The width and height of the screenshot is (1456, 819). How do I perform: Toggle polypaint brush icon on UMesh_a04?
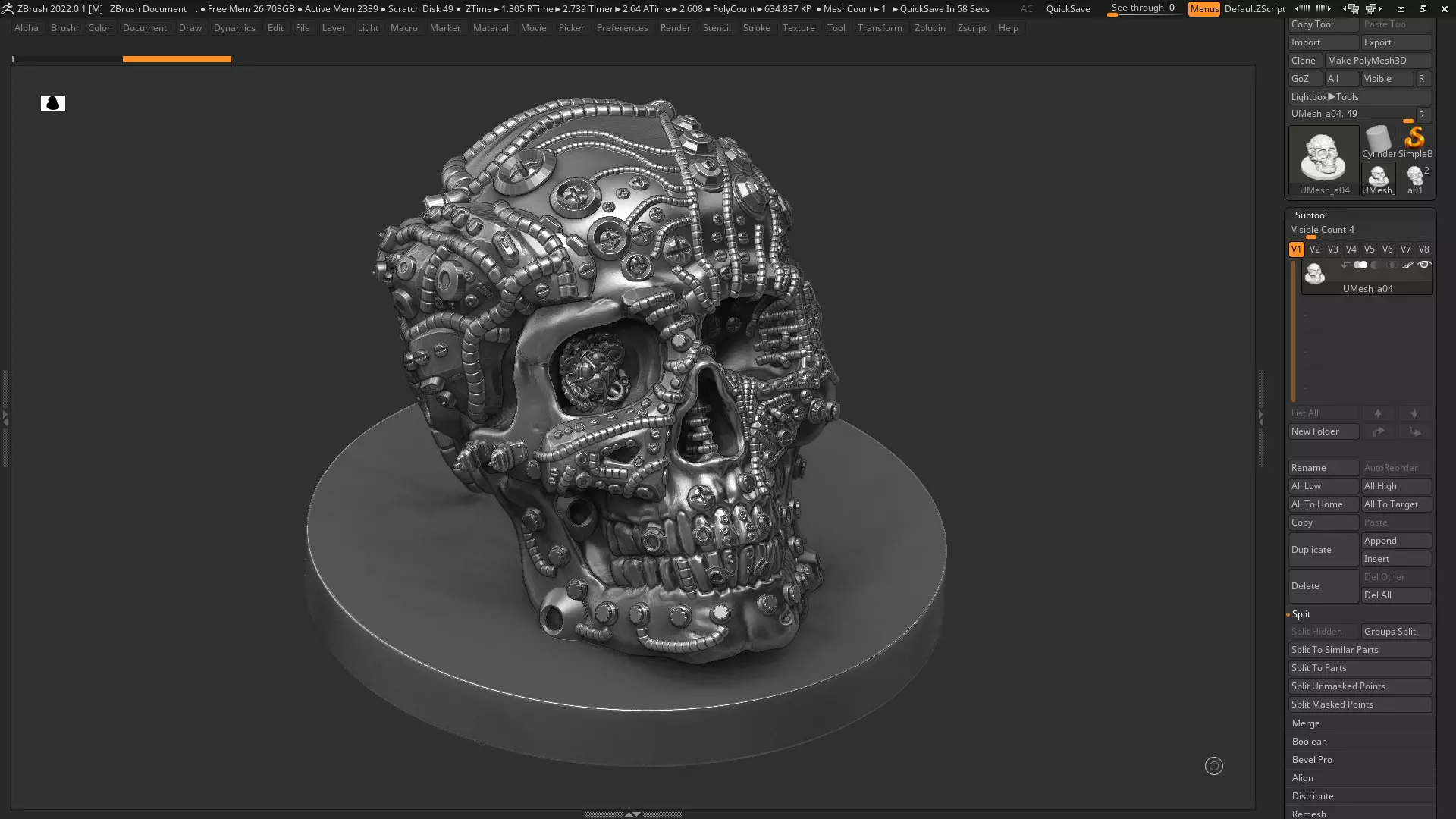(x=1407, y=265)
